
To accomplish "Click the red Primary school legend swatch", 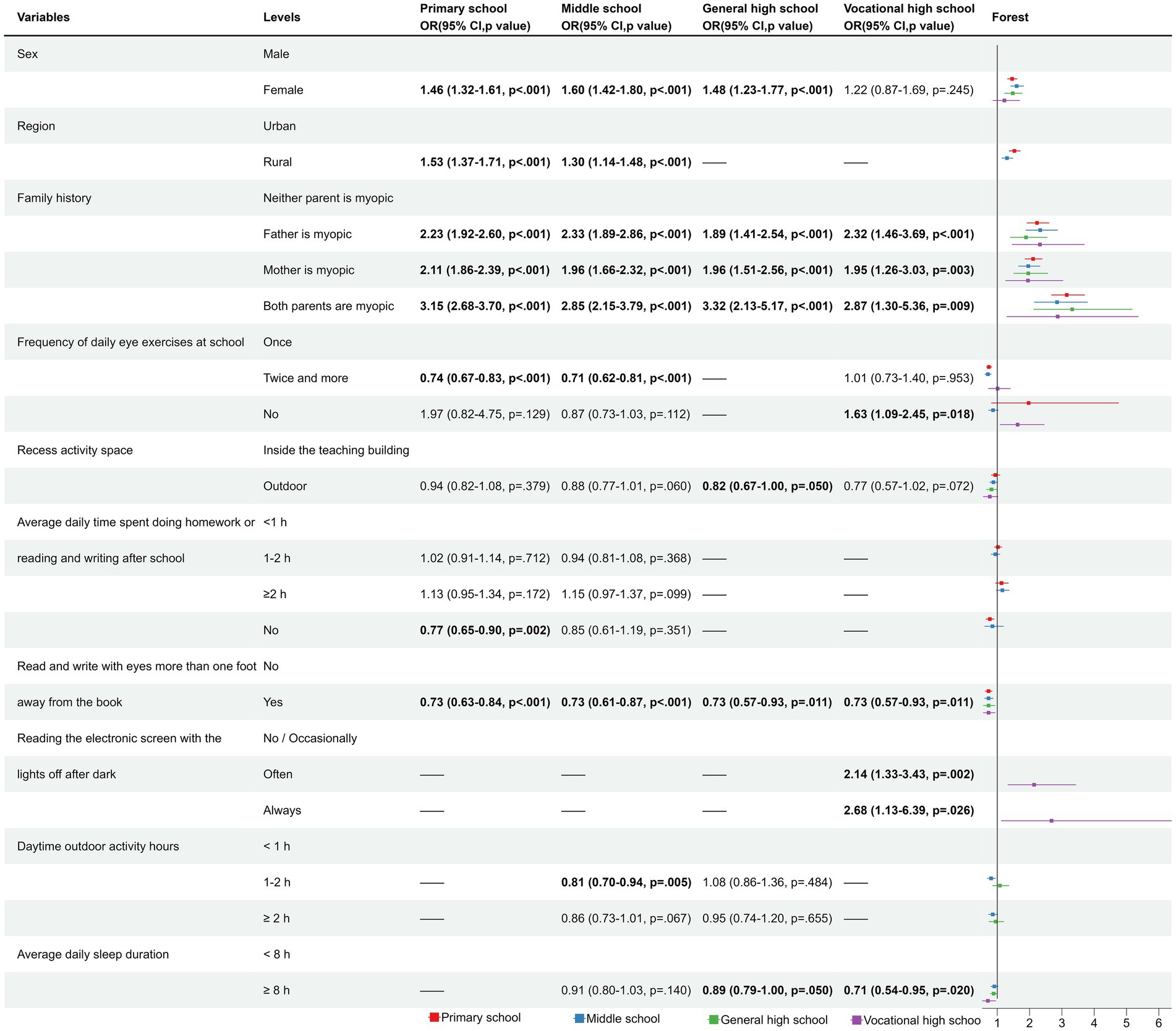I will tap(434, 1017).
